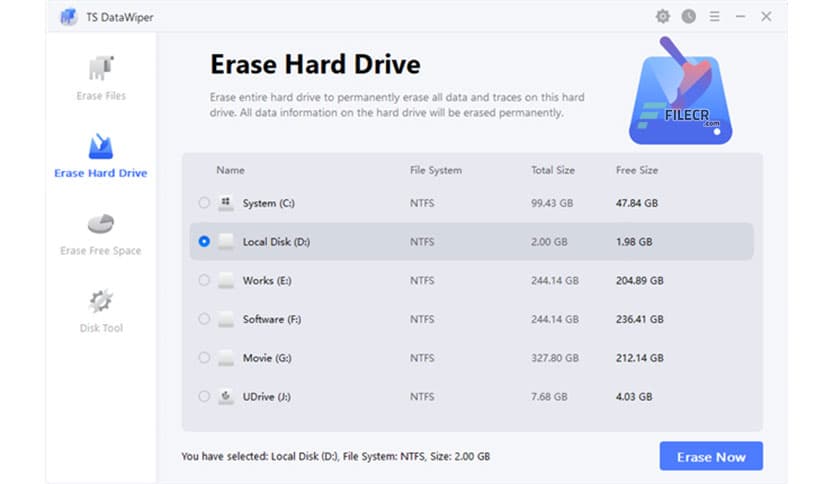Click the 7.68 GB total size value
836x484 pixels.
tap(549, 397)
